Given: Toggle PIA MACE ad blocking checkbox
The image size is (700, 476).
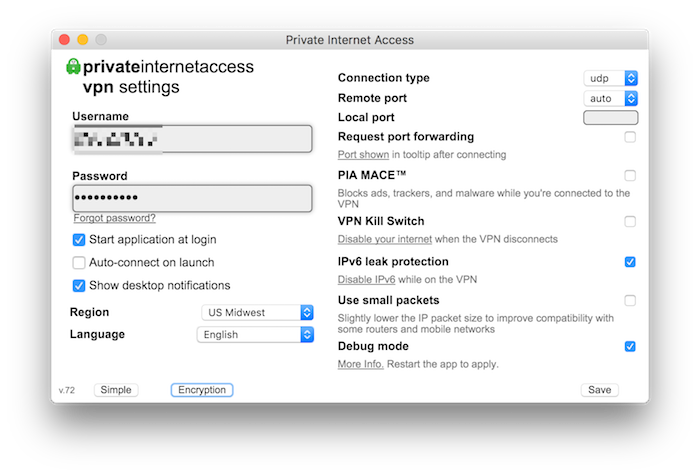Looking at the screenshot, I should point(630,176).
